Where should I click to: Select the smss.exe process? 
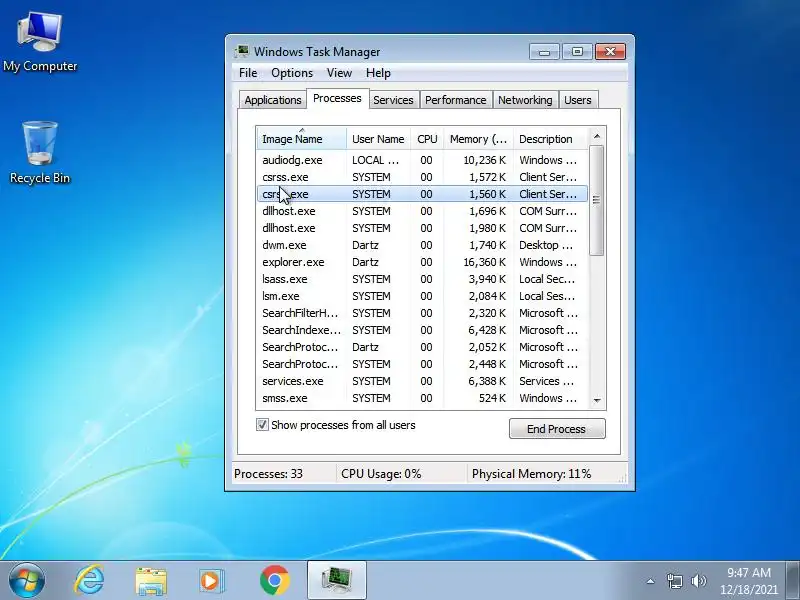422,398
